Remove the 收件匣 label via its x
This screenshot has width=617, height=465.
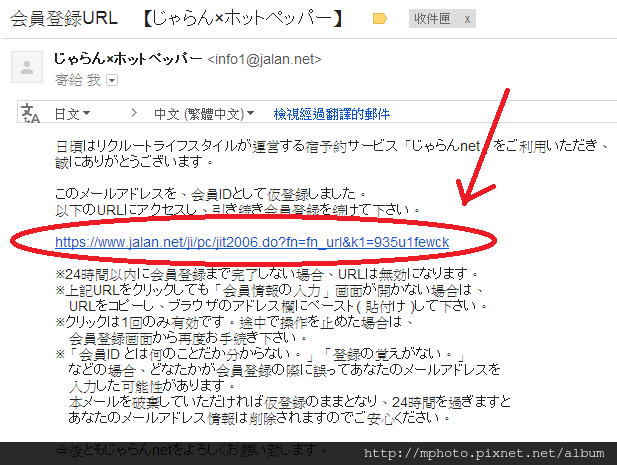tap(467, 19)
